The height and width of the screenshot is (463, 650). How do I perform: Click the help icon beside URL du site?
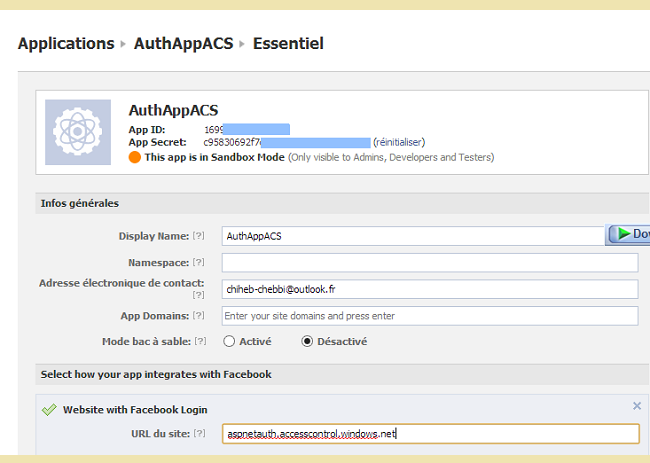tap(199, 433)
